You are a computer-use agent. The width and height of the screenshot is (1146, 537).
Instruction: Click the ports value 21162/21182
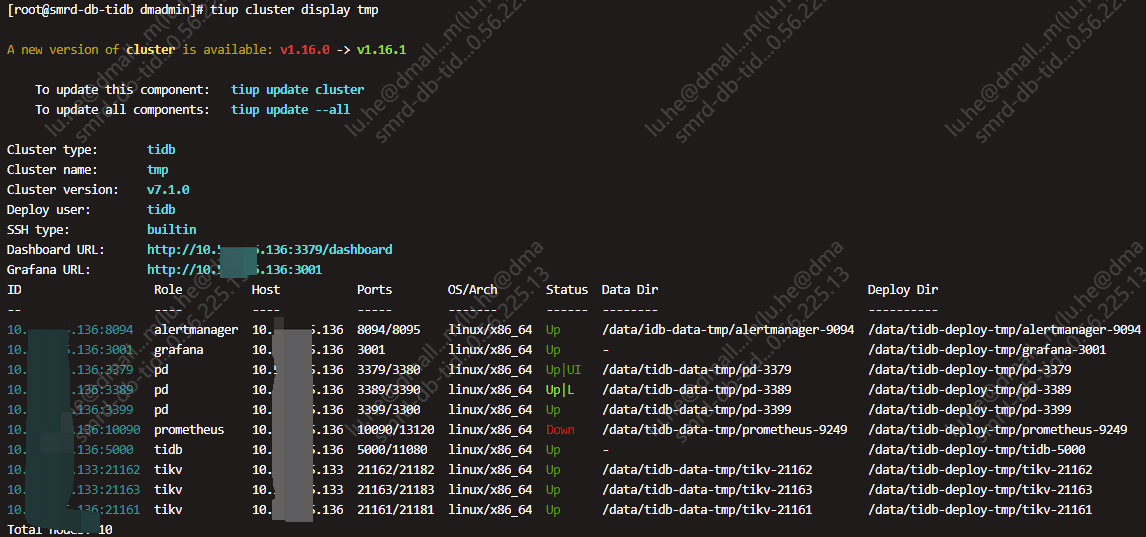click(x=395, y=470)
